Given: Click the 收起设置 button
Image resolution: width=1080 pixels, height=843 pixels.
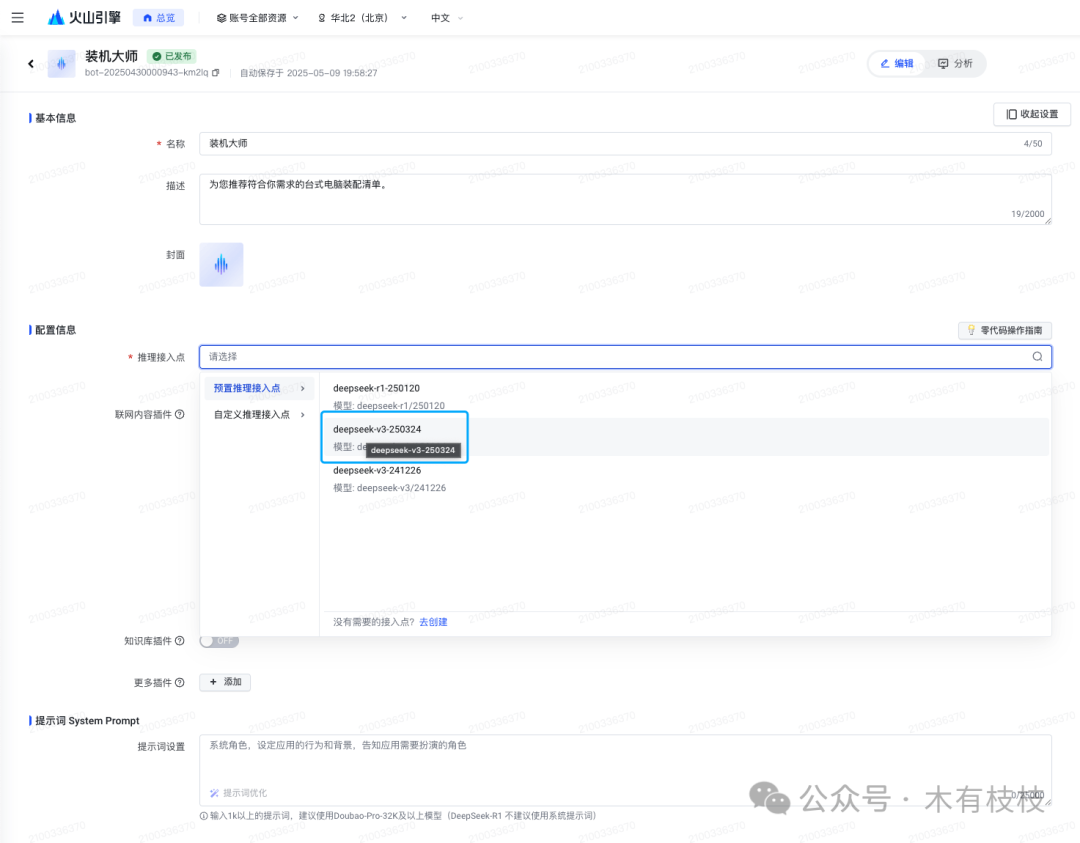Looking at the screenshot, I should (1032, 114).
